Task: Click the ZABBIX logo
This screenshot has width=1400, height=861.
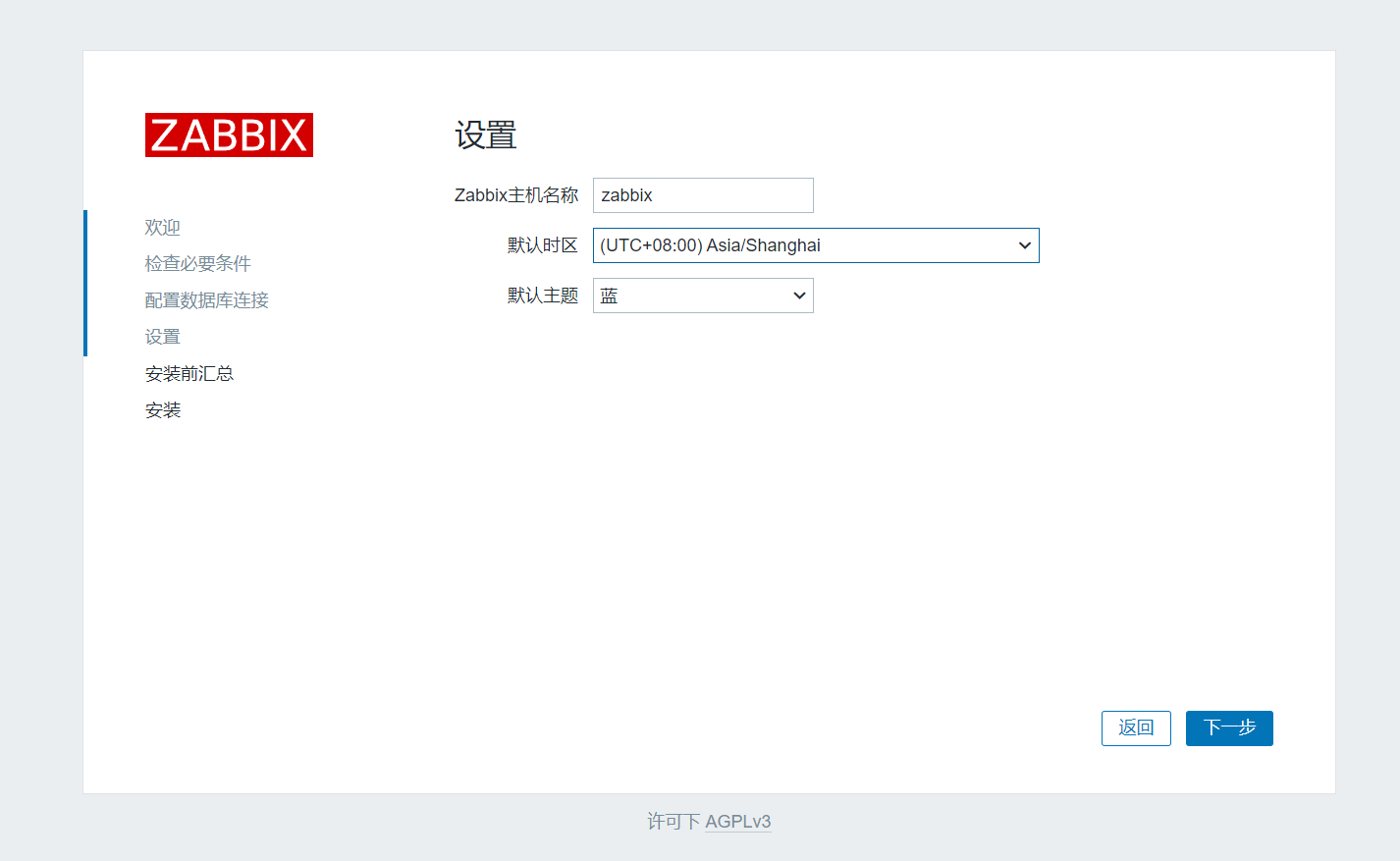Action: click(x=229, y=135)
